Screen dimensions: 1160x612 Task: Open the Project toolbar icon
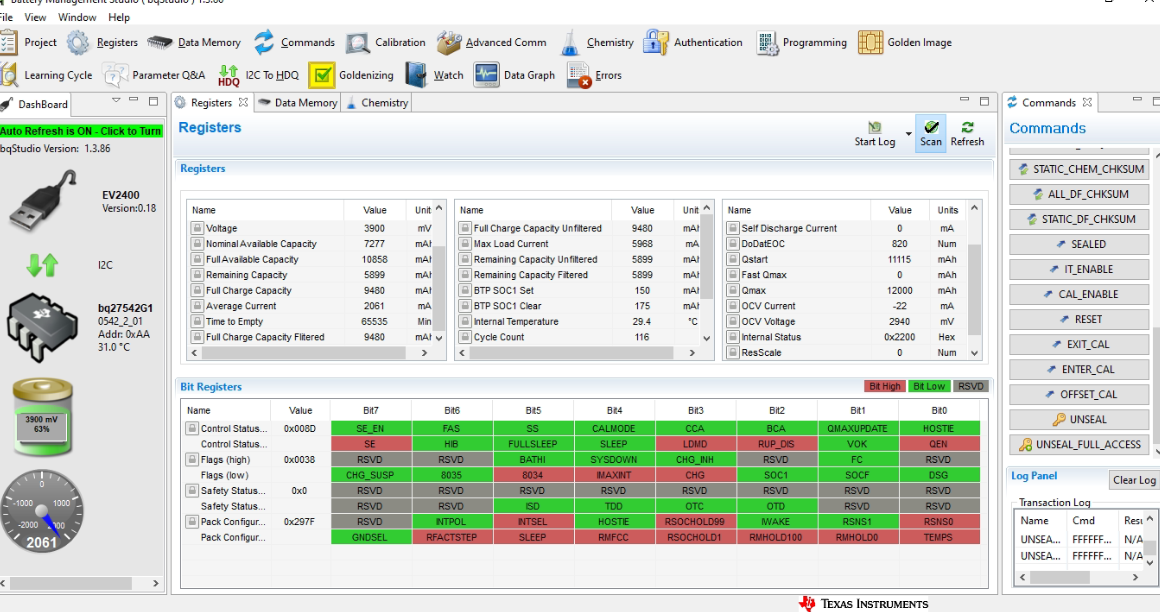coord(9,42)
